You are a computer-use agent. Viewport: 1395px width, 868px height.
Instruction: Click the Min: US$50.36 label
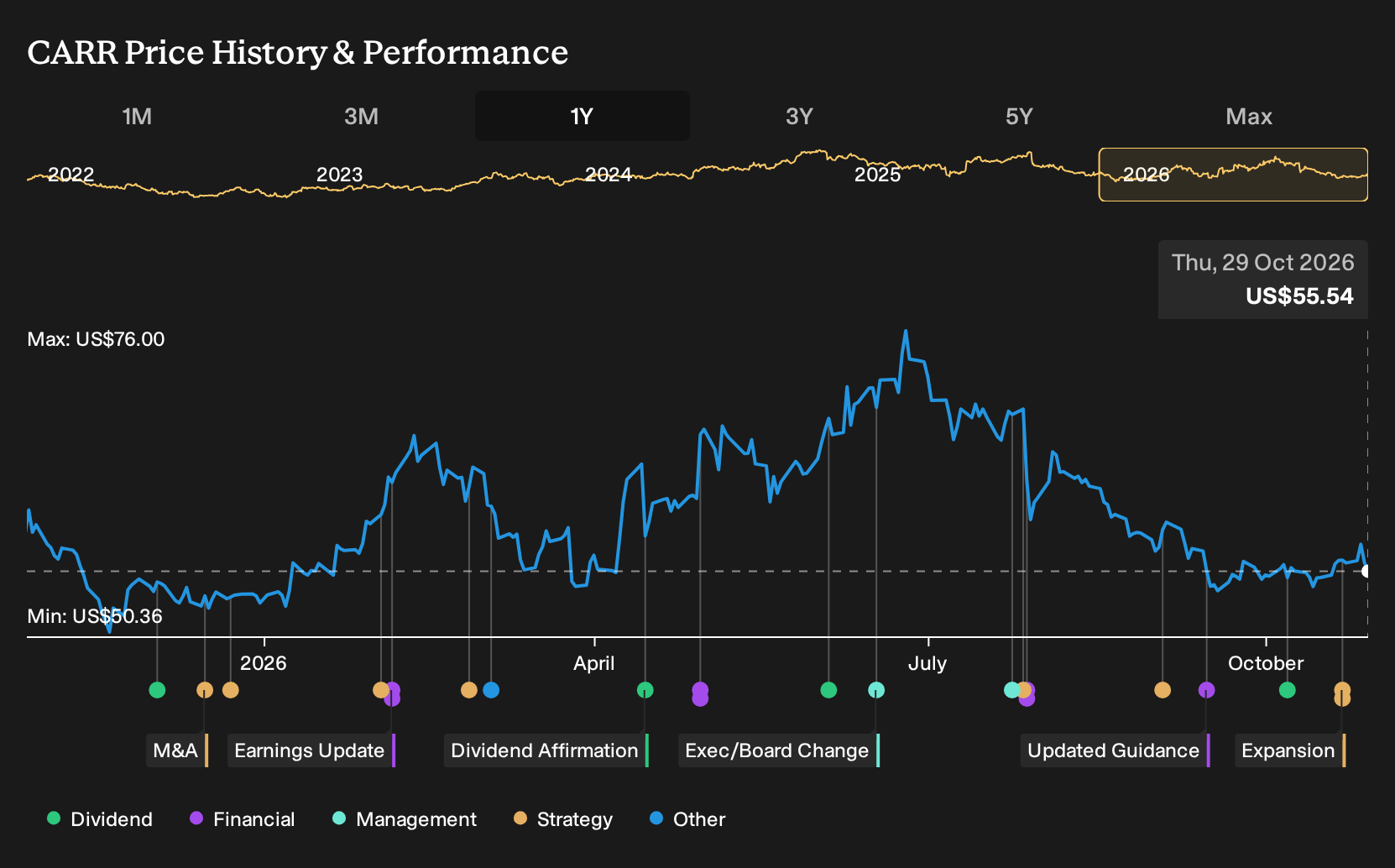coord(95,616)
